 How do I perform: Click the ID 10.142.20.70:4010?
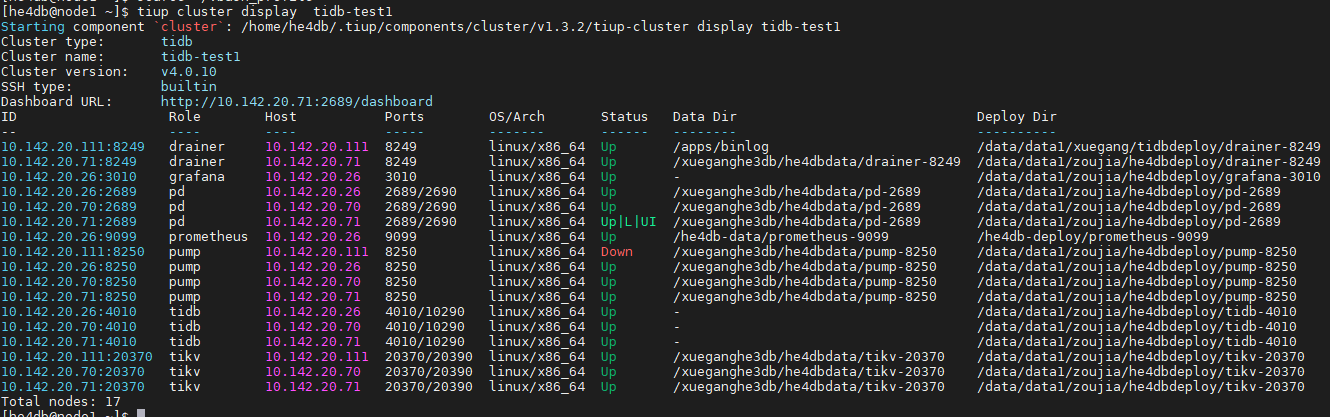click(69, 327)
